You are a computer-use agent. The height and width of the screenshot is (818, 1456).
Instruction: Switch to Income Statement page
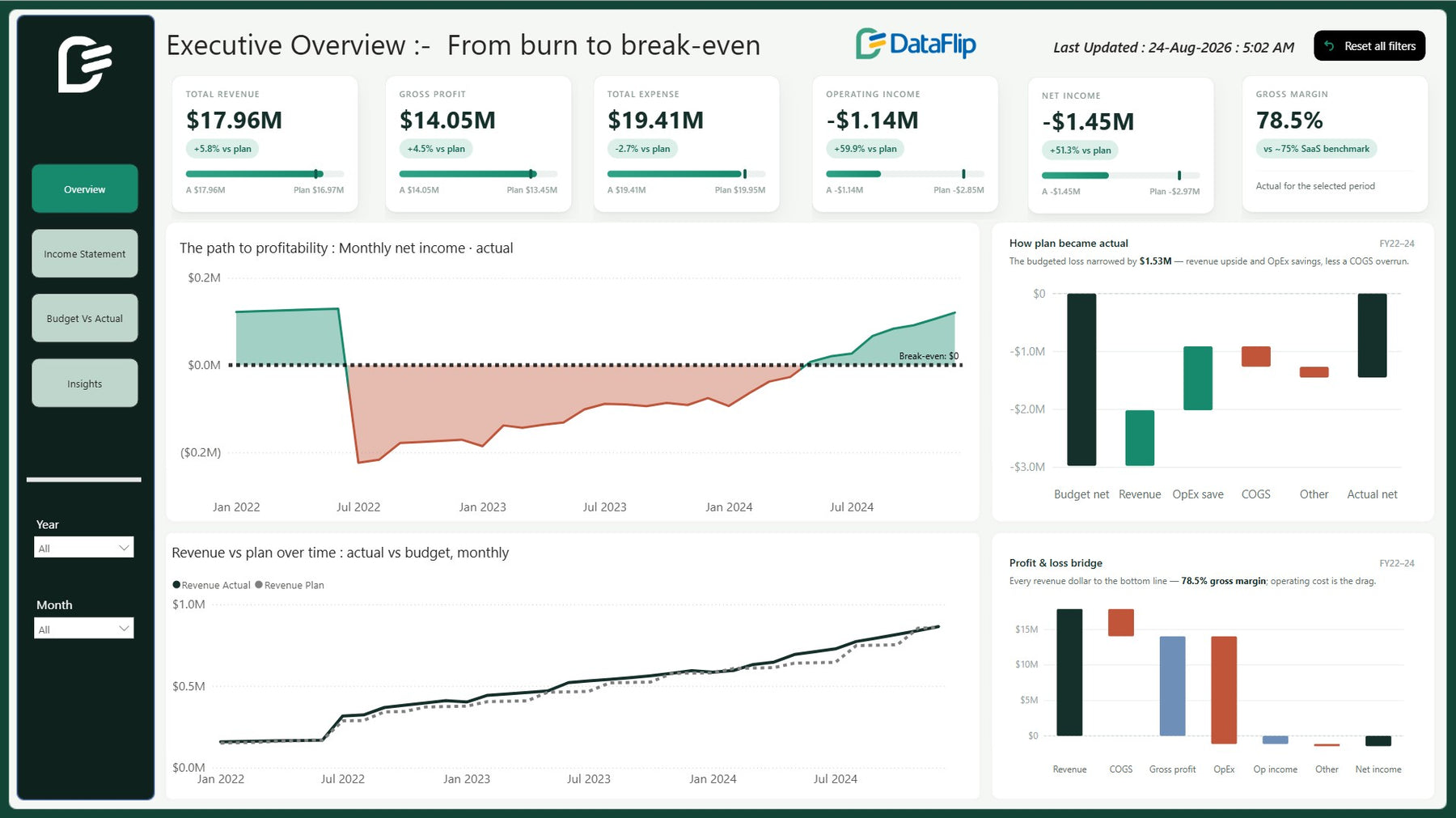85,254
